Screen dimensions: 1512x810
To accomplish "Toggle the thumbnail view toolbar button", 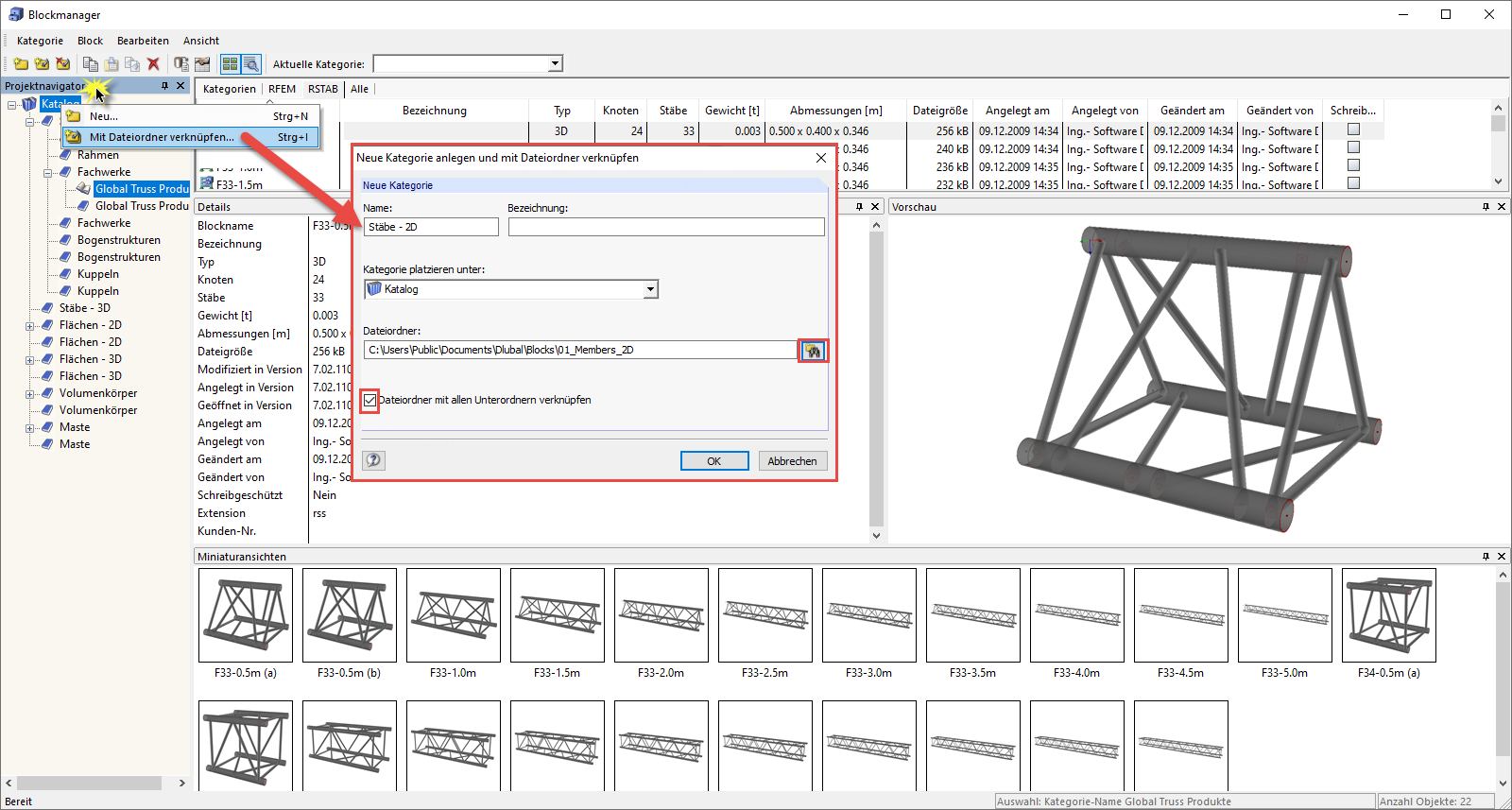I will click(230, 64).
